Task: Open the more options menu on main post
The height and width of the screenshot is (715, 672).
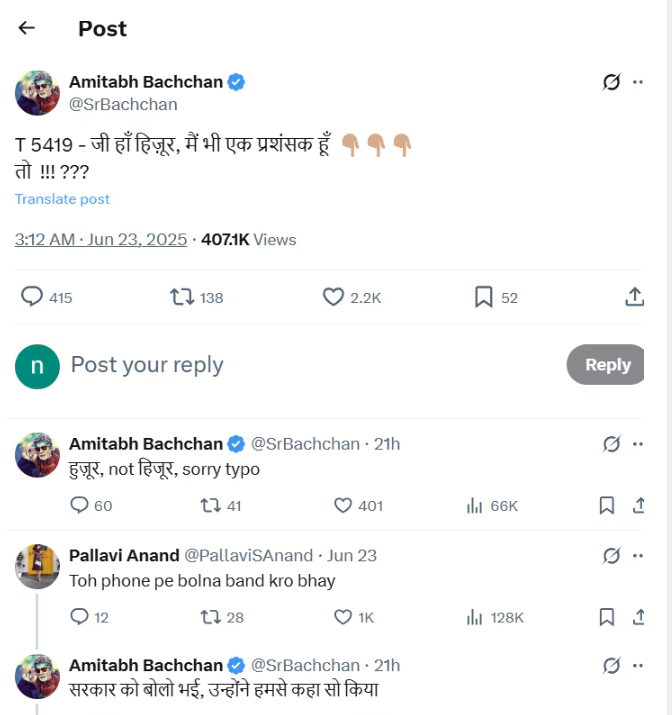Action: click(638, 82)
